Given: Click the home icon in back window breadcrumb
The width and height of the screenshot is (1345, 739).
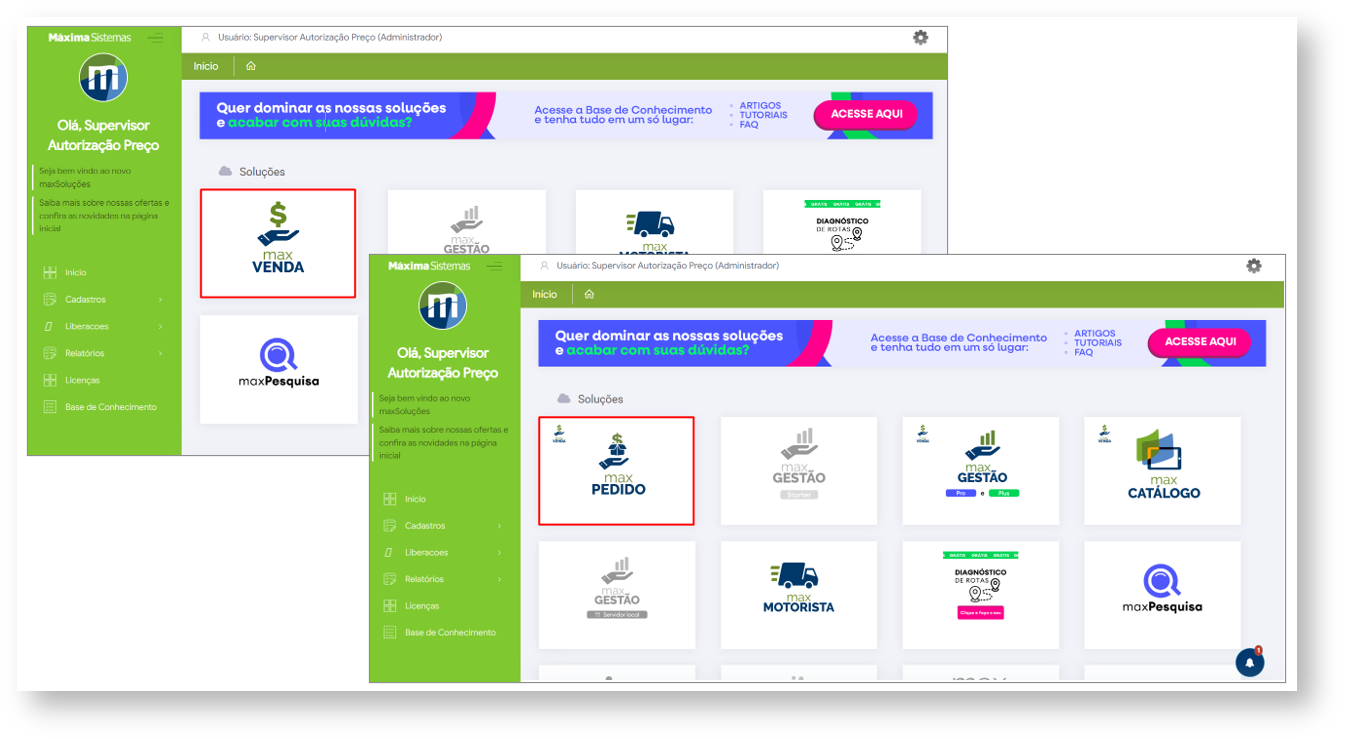Looking at the screenshot, I should point(251,66).
